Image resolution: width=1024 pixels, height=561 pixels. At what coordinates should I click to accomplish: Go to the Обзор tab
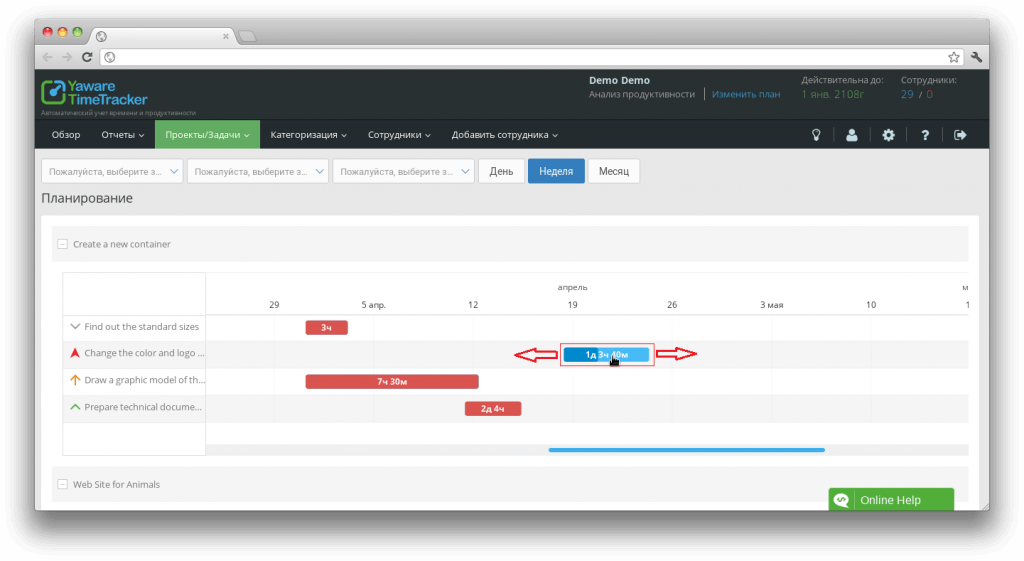66,135
